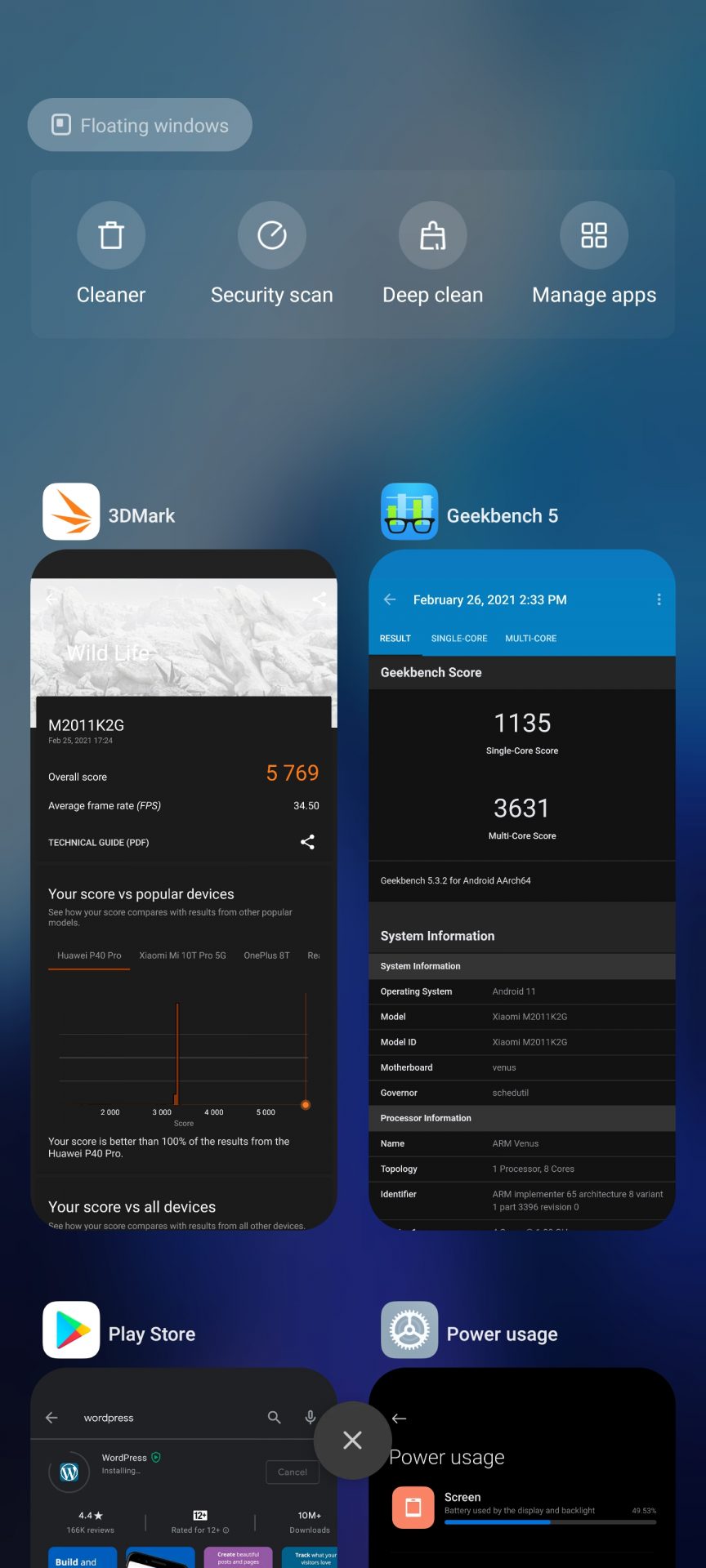Open the Manage apps grid icon

click(x=593, y=235)
